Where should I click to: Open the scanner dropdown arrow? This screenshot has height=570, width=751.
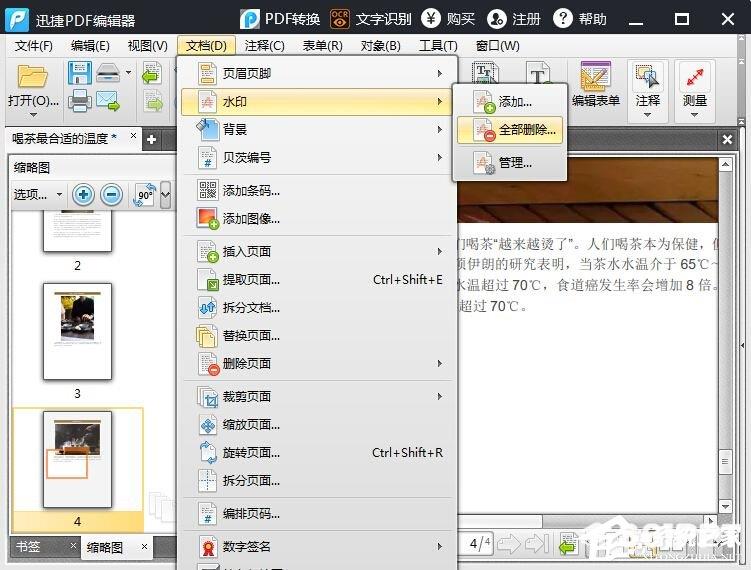128,73
